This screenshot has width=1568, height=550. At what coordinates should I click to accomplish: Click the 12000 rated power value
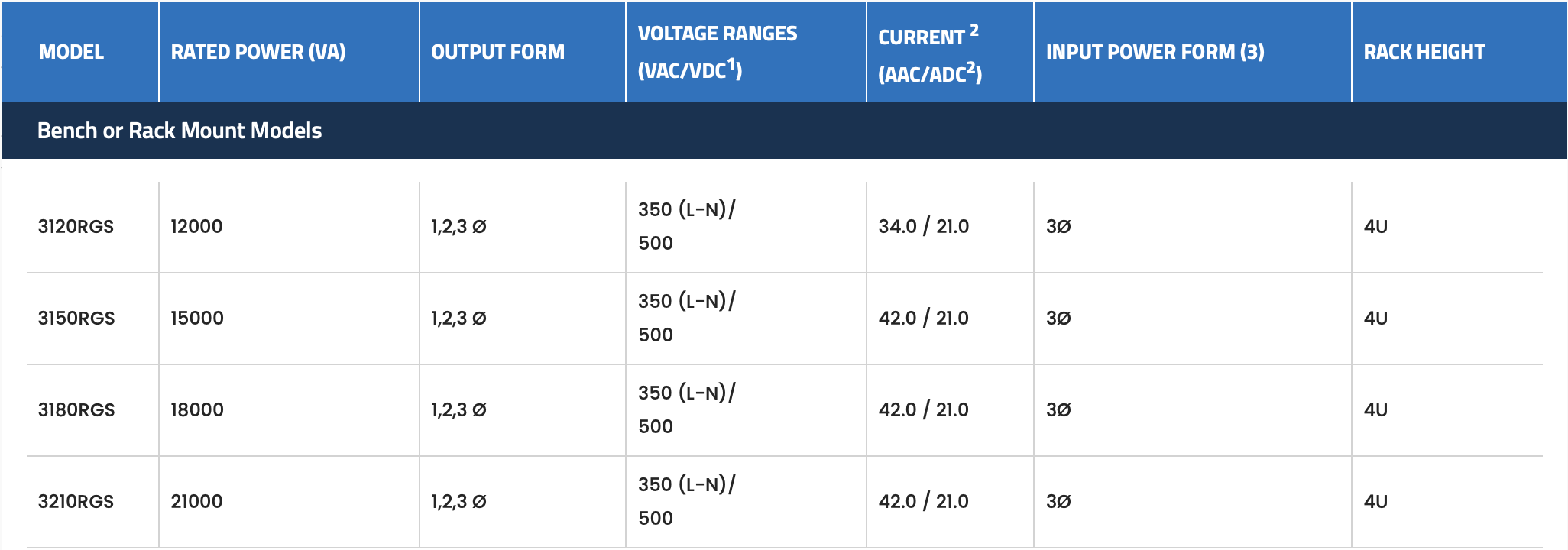196,226
